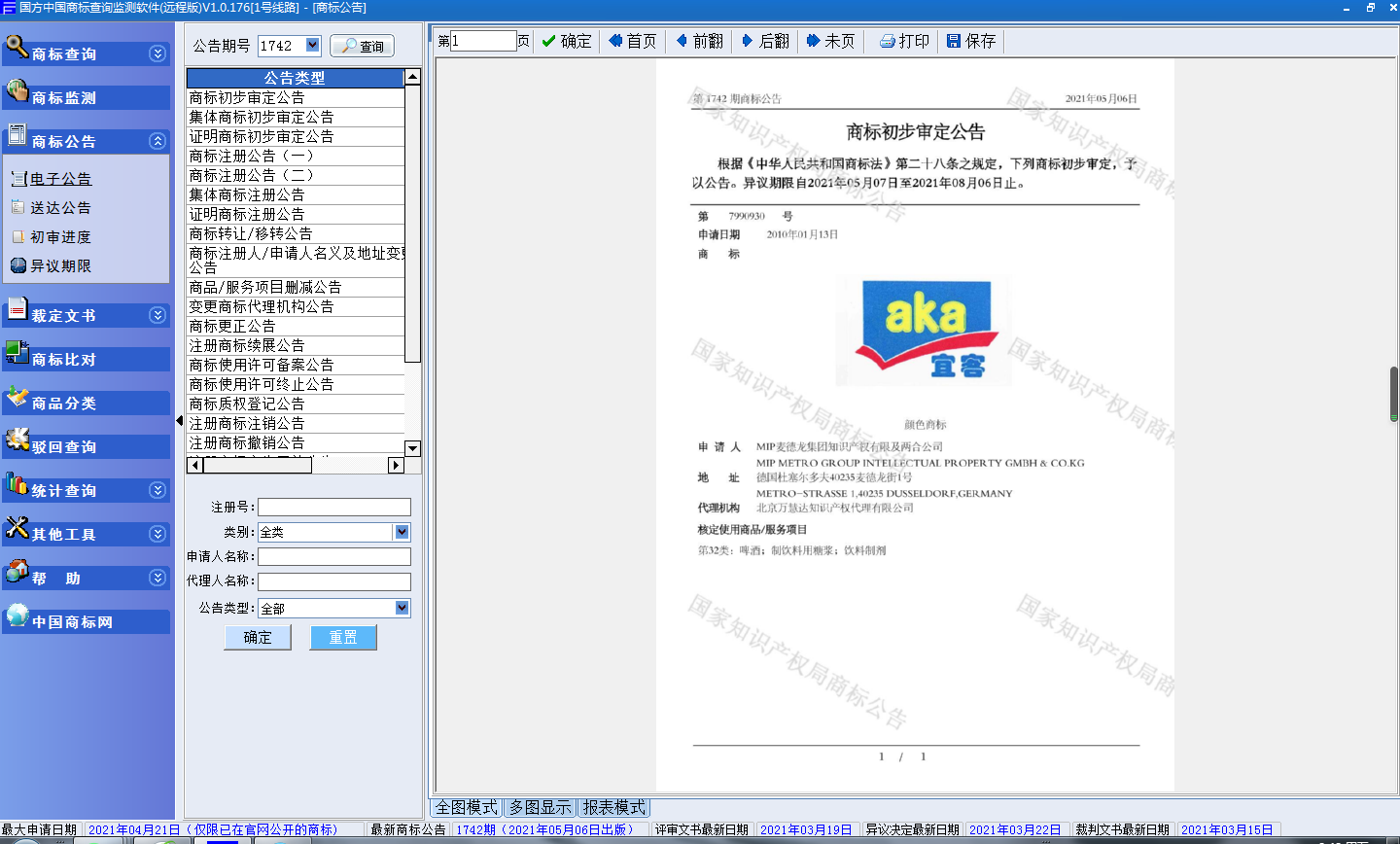Click the 统计查询 chart icon
Viewport: 1400px width, 844px height.
(17, 483)
